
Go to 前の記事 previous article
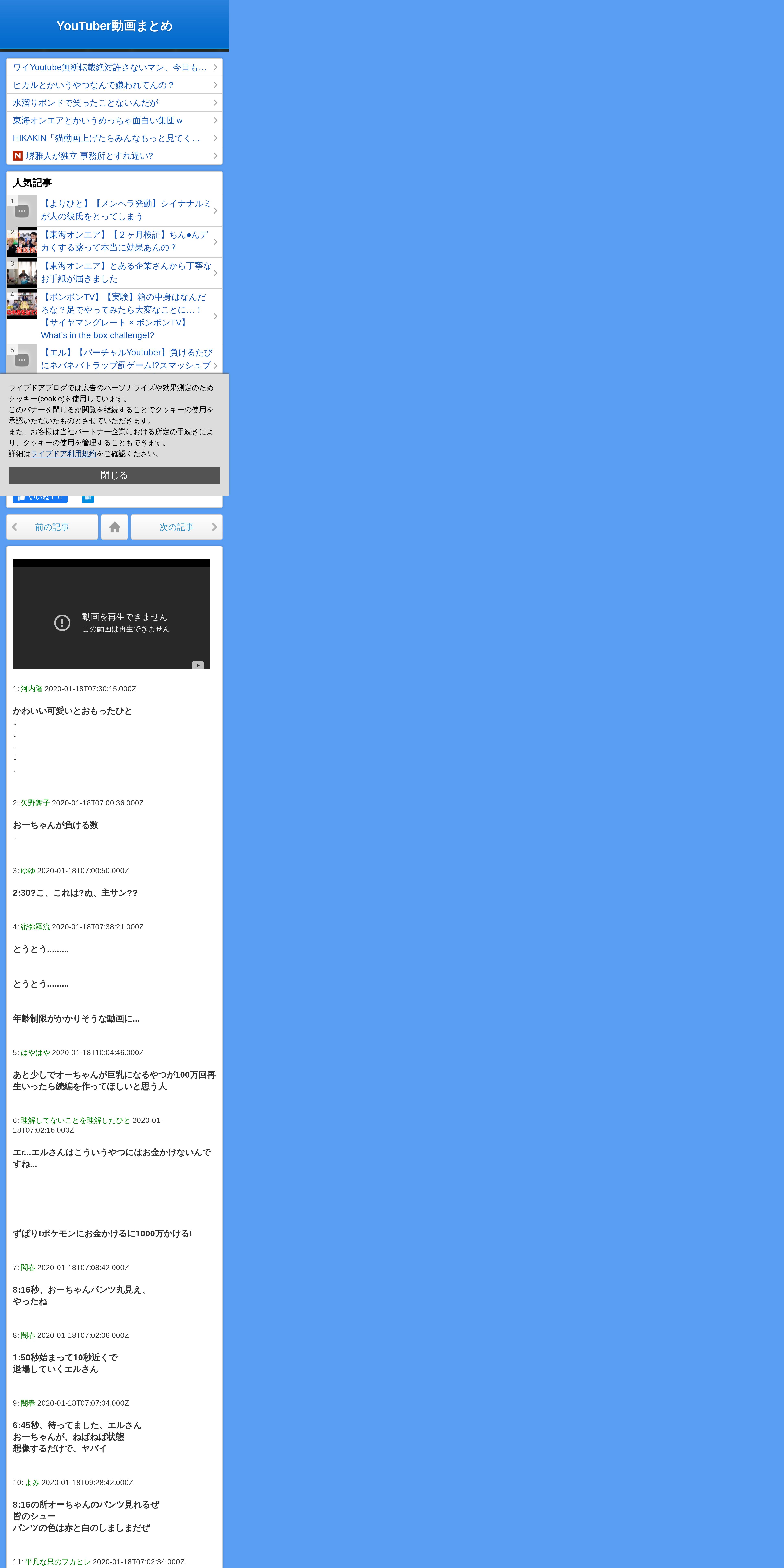click(x=52, y=527)
